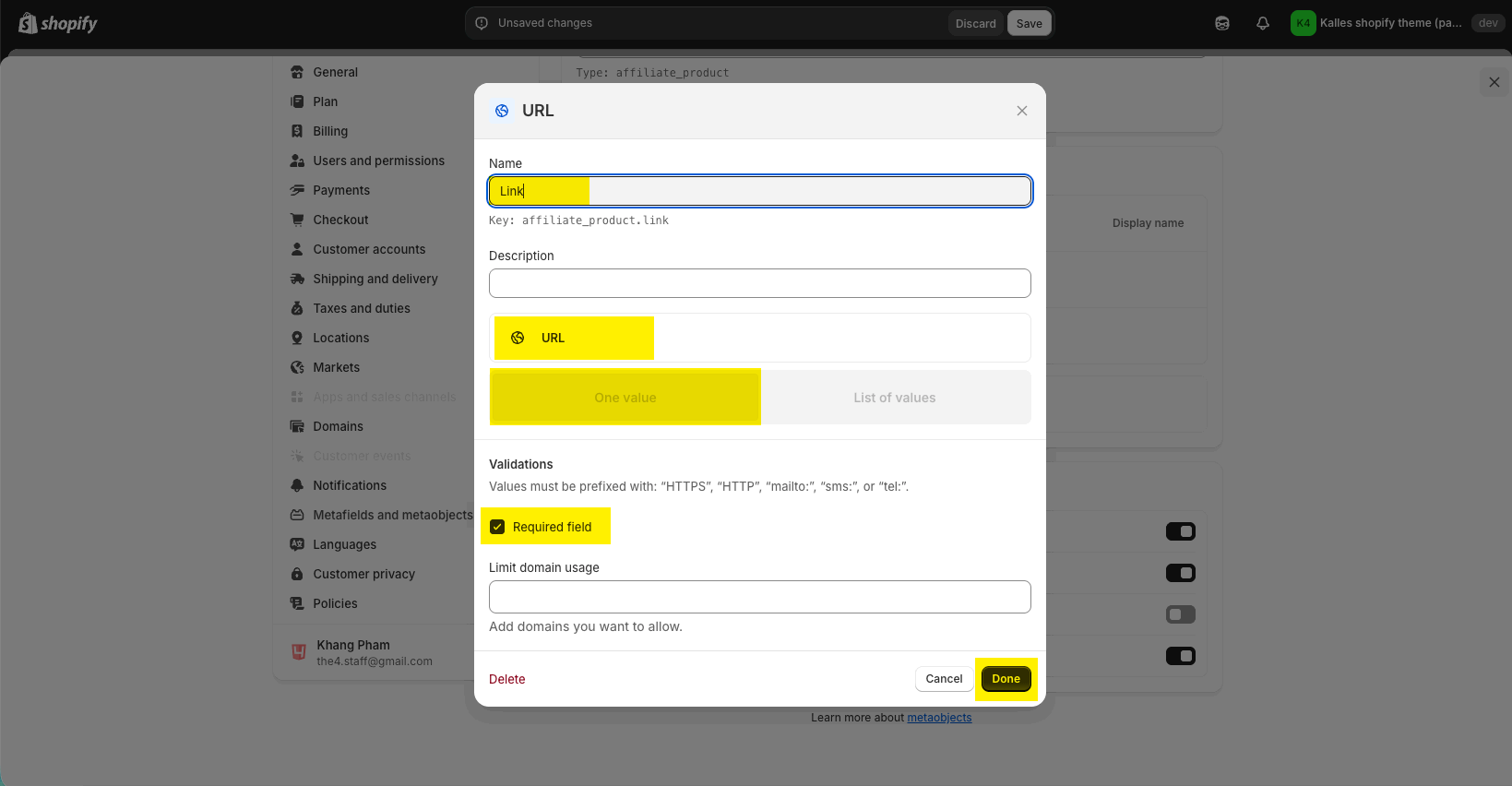Click the K4 store avatar icon
1512x786 pixels.
(1303, 23)
